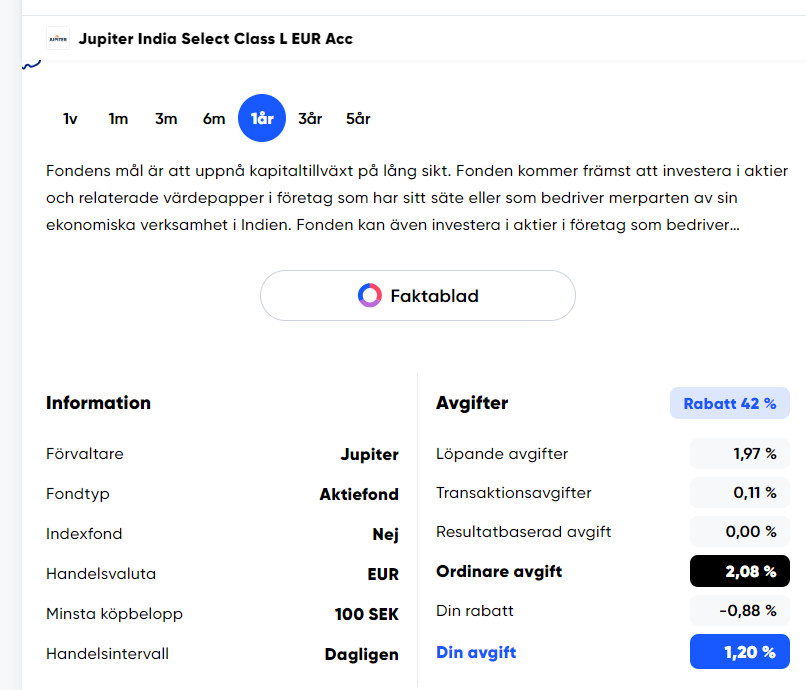
Task: Show the 5år performance period
Action: 358,119
